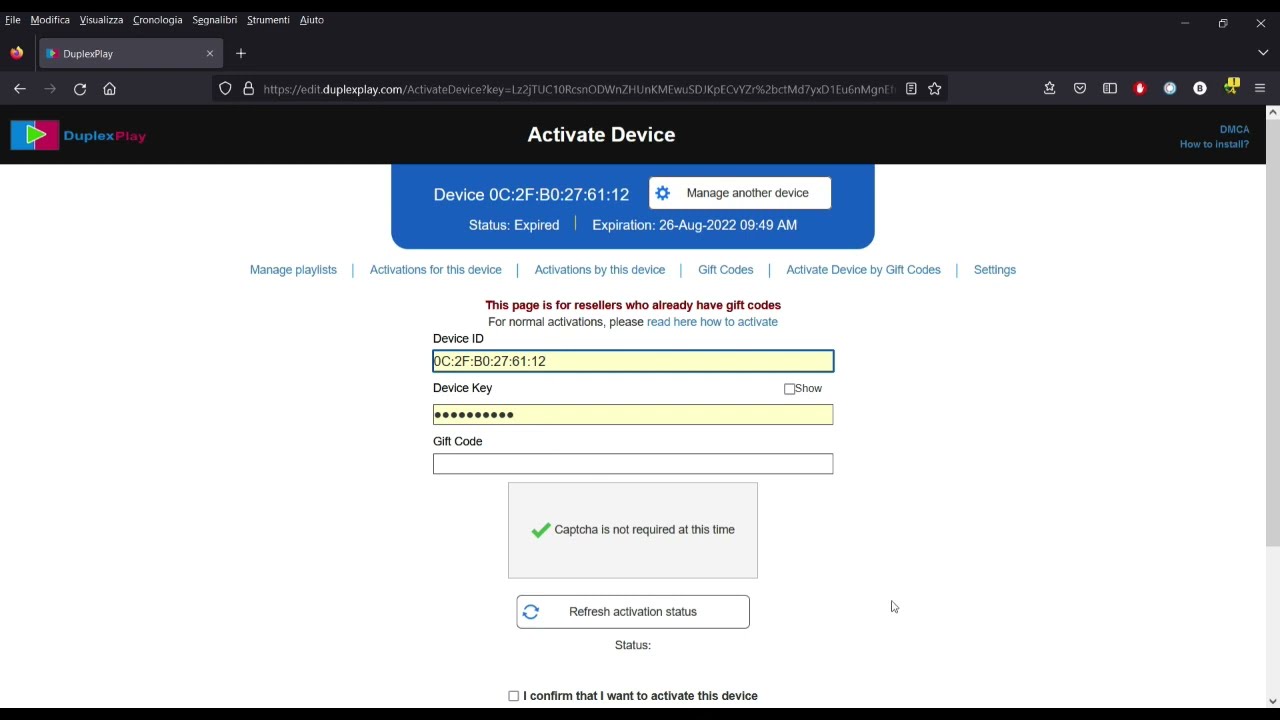Viewport: 1280px width, 720px height.
Task: Click the gear icon on Manage another device
Action: [663, 193]
